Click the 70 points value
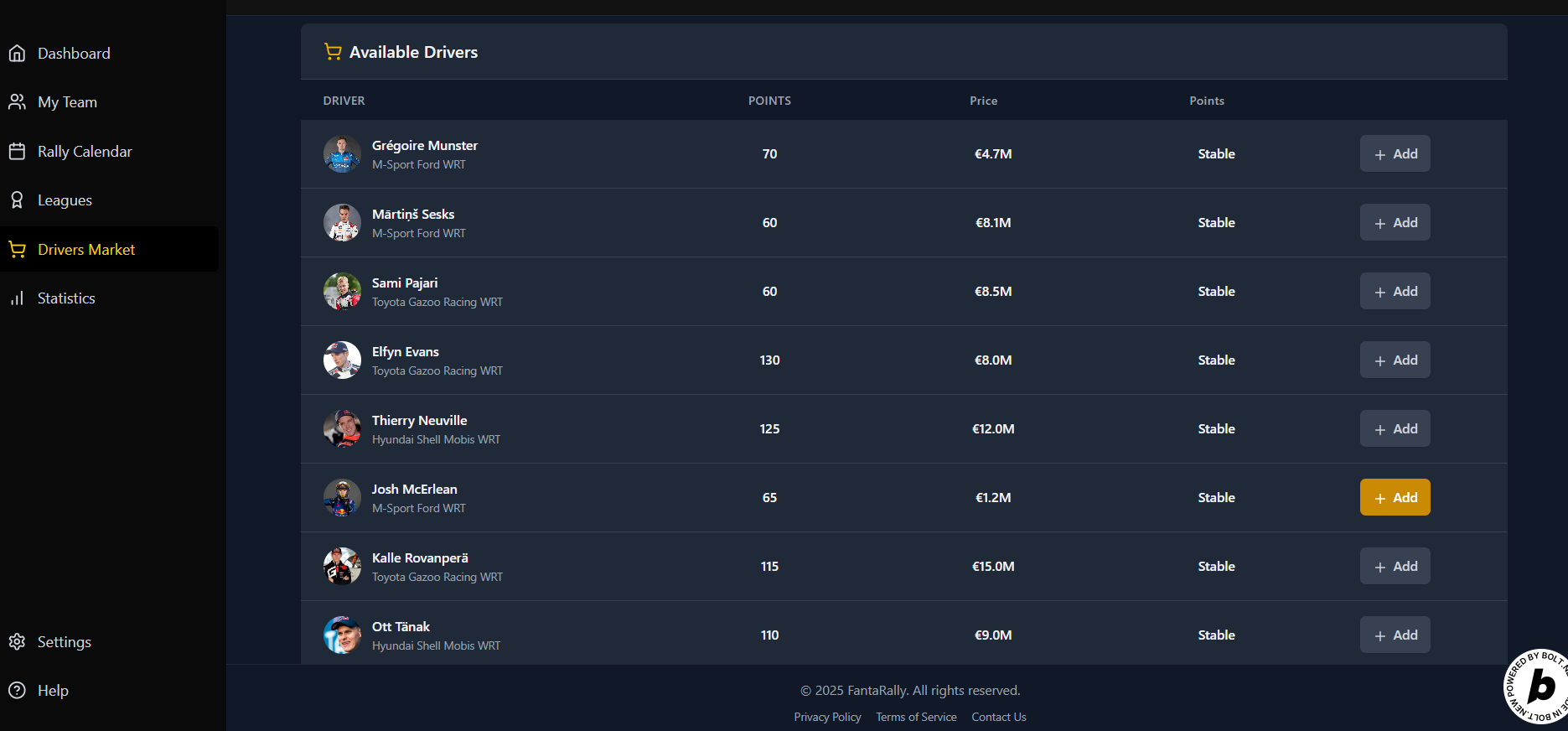 769,154
